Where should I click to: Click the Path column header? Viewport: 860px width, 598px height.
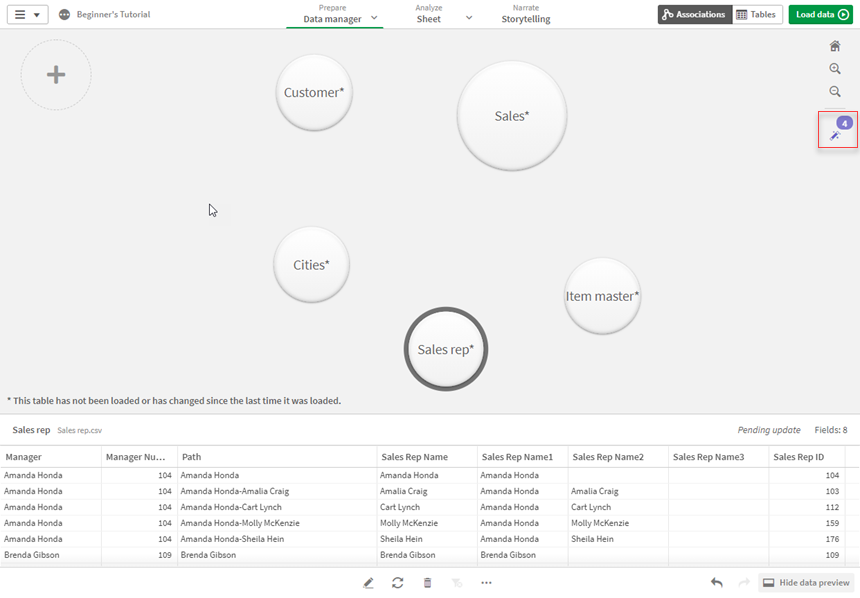[x=277, y=456]
